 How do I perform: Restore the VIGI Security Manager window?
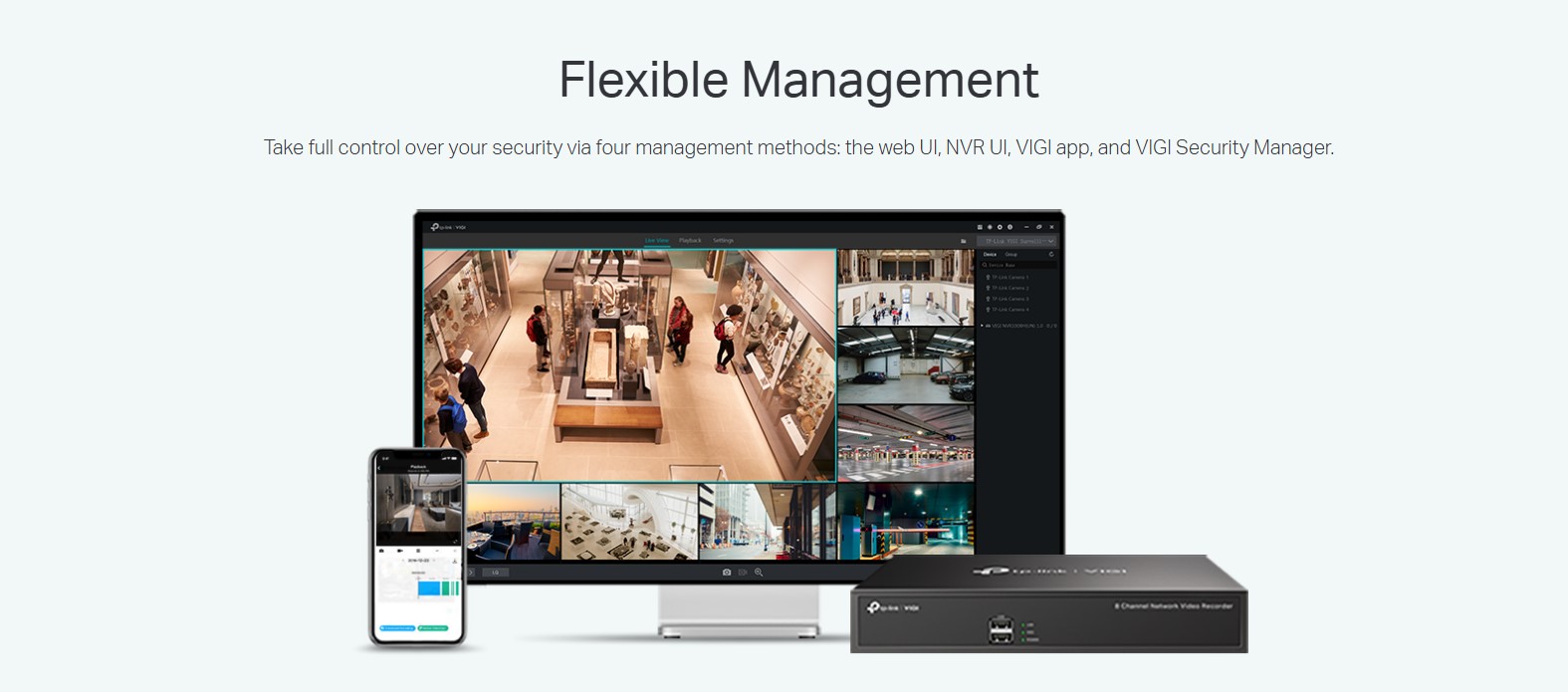point(1038,227)
